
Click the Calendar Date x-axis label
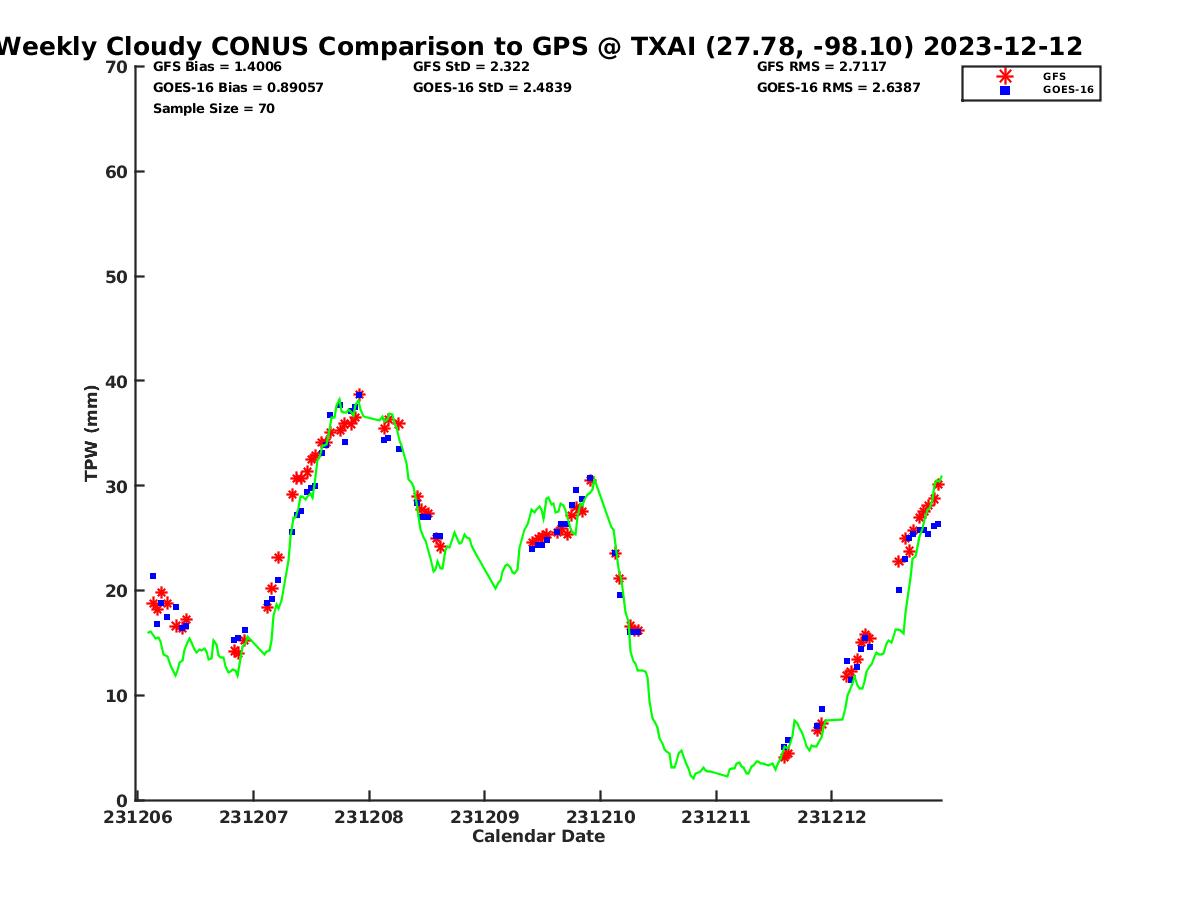(x=538, y=837)
